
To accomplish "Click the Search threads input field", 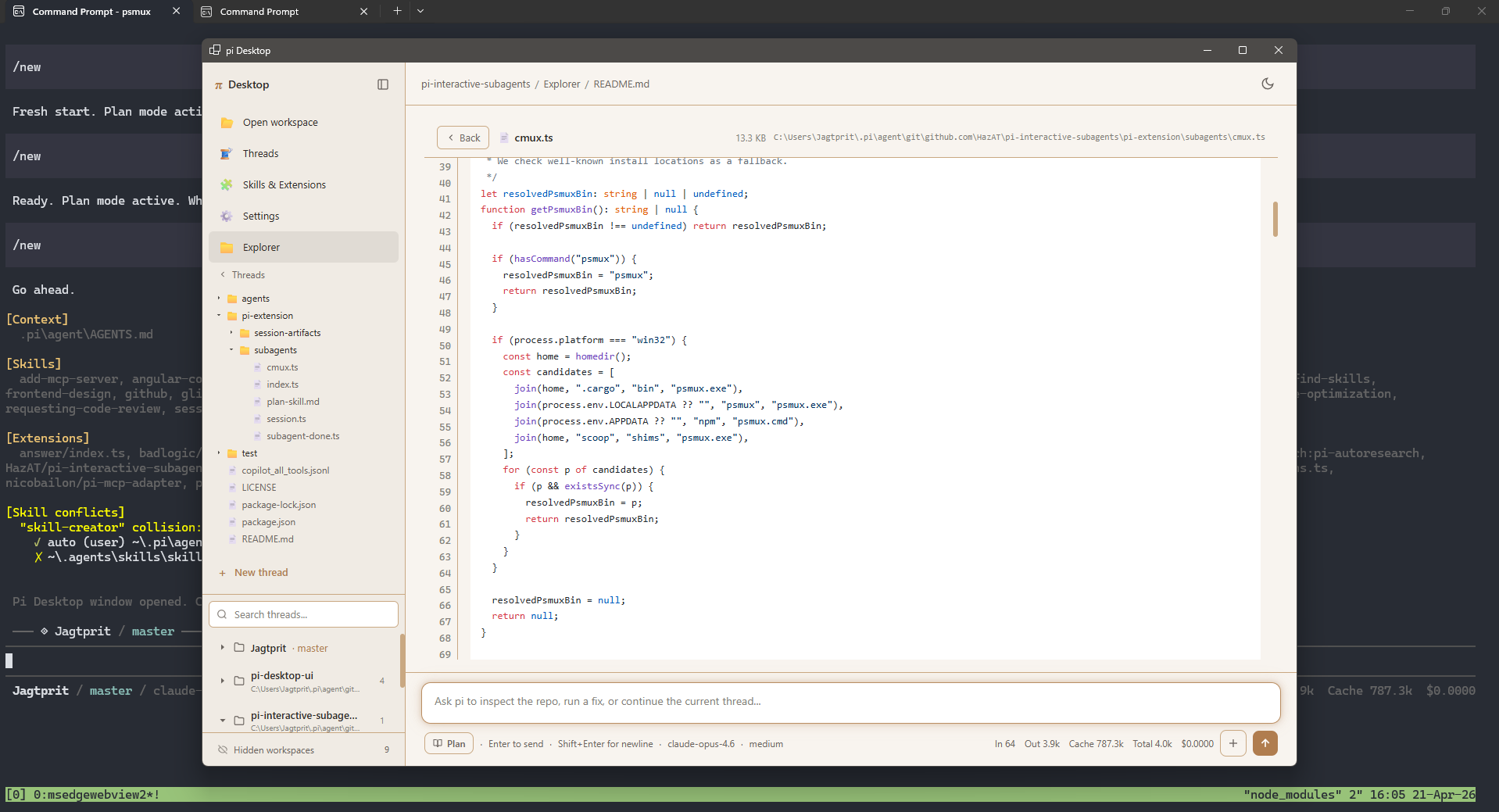I will coord(303,614).
